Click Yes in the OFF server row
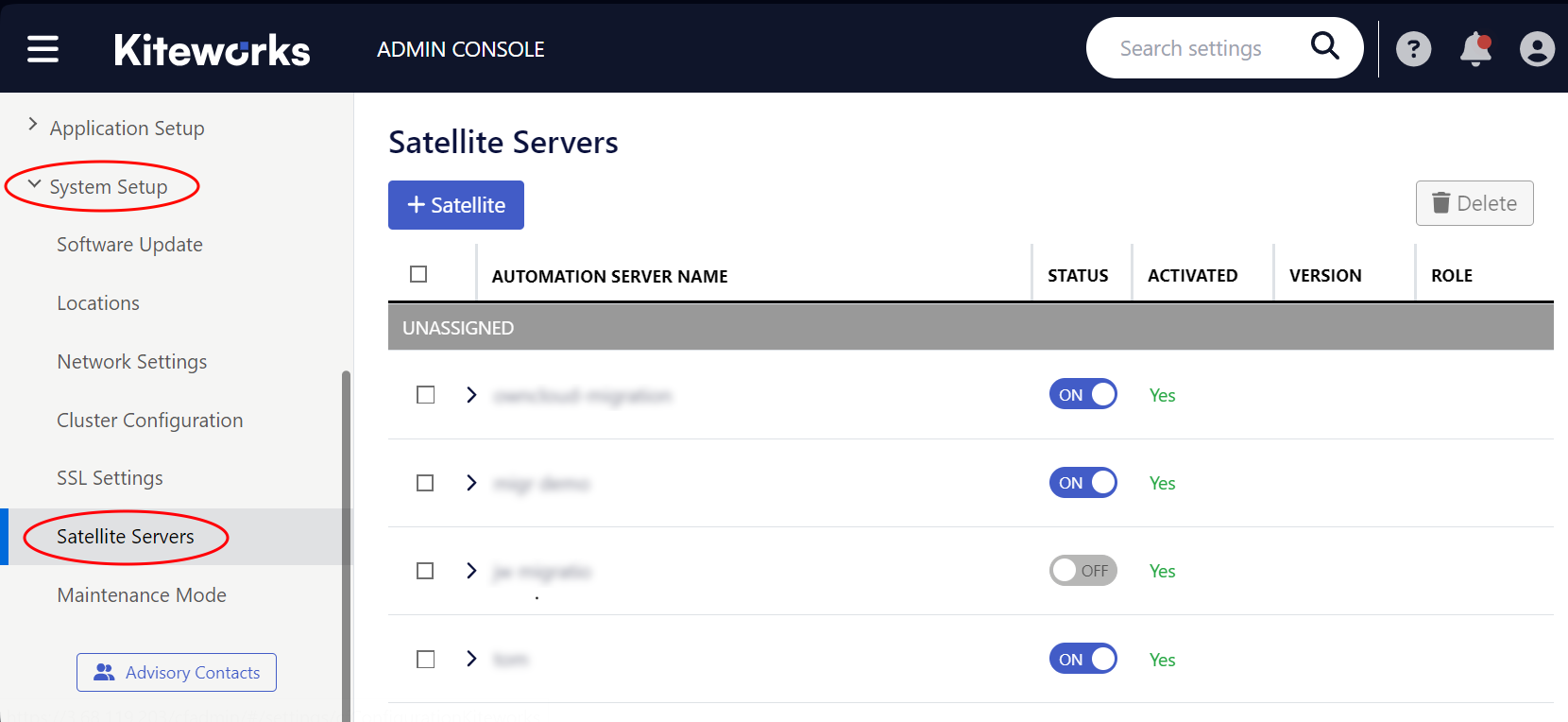Viewport: 1568px width, 722px height. pos(1163,571)
